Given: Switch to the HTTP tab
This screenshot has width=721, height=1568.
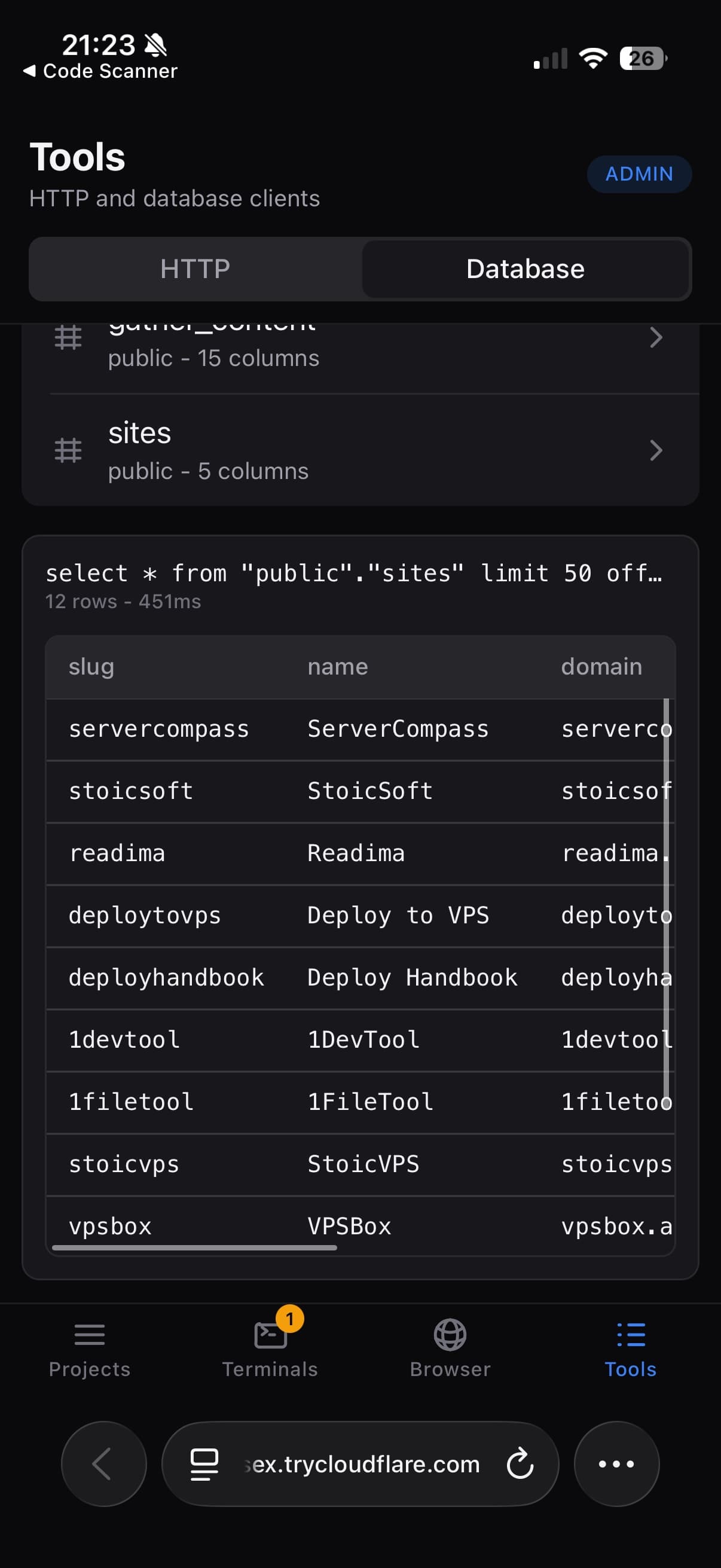Looking at the screenshot, I should click(195, 269).
